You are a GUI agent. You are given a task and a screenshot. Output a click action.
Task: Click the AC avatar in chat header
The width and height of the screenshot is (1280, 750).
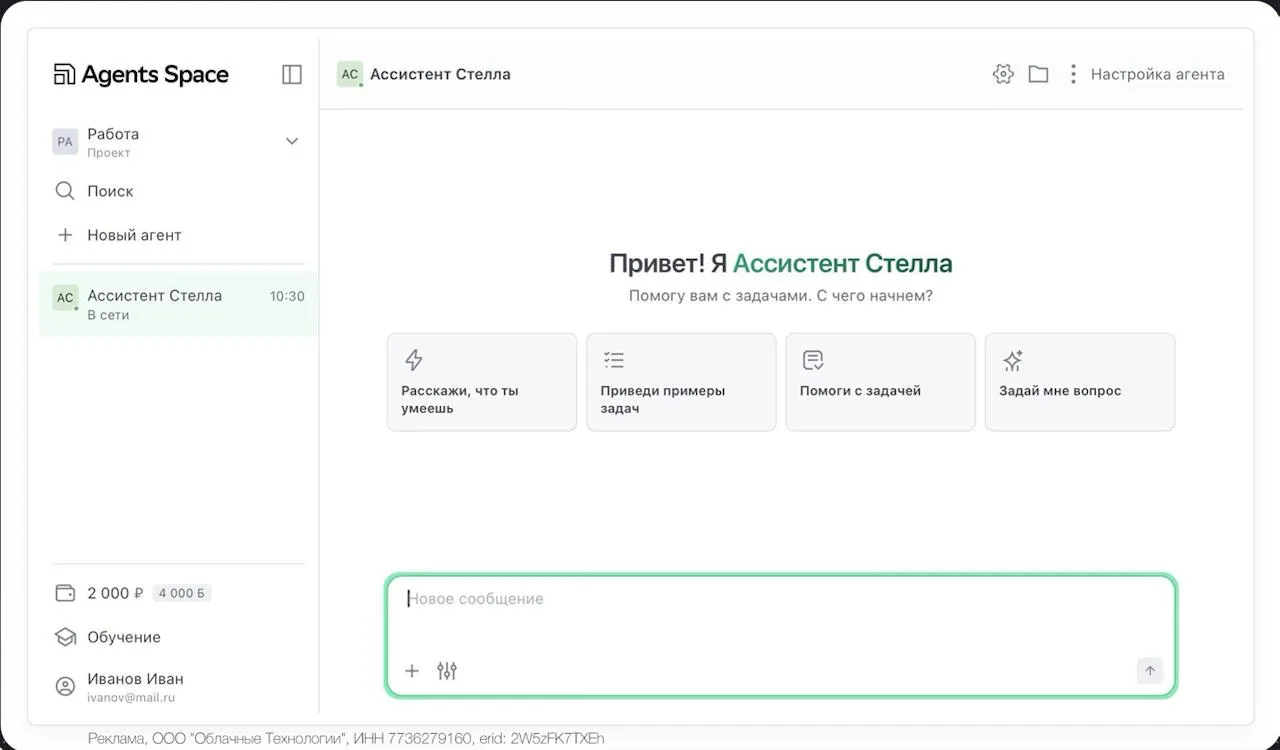[350, 74]
